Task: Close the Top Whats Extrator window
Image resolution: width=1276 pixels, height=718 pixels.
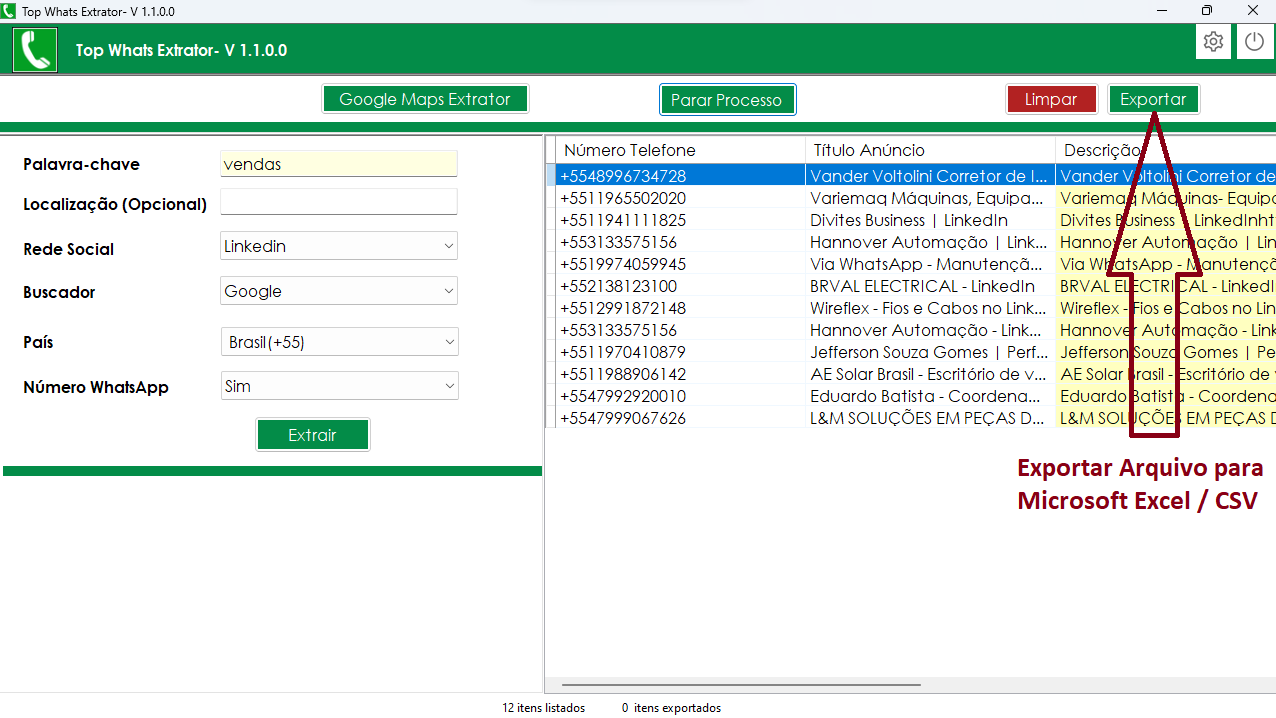Action: [x=1253, y=10]
